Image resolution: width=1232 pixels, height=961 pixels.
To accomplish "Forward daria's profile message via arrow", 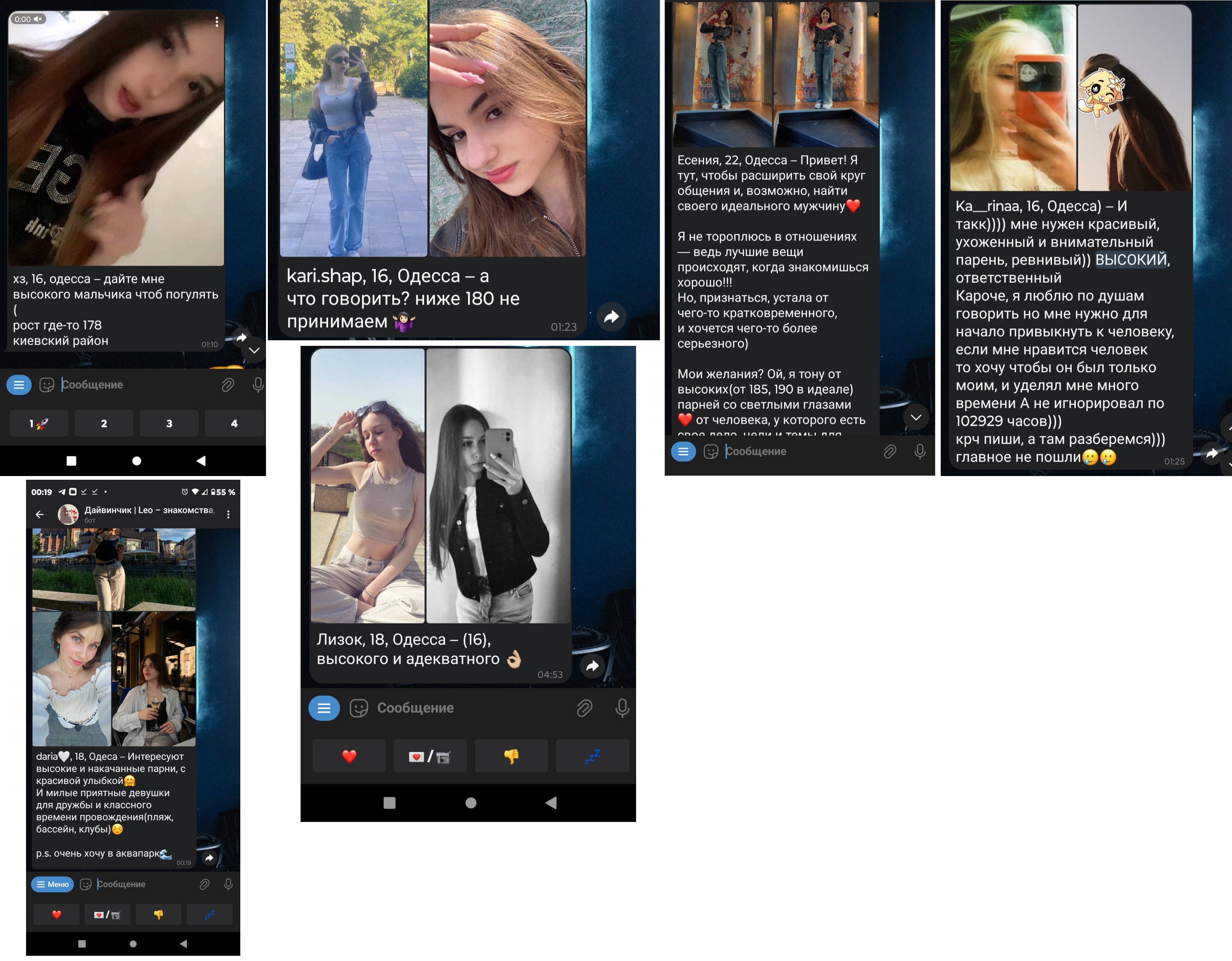I will click(209, 858).
